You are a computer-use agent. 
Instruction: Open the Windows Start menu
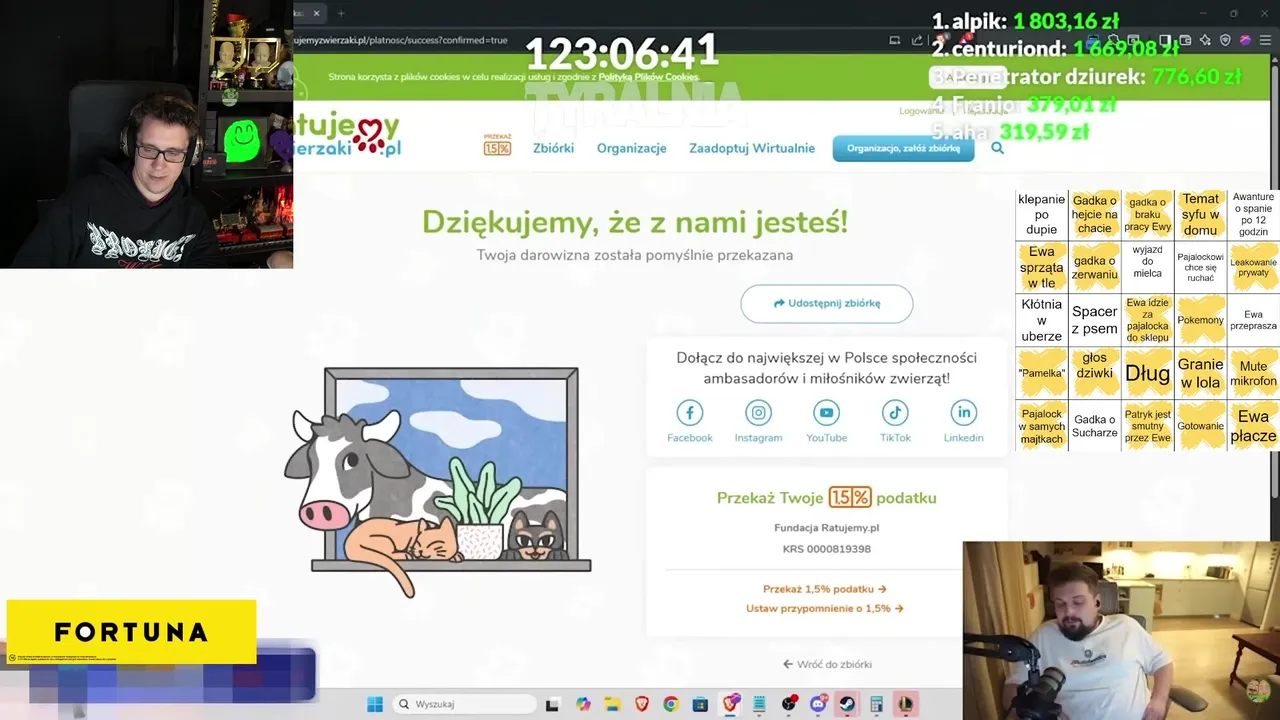click(374, 704)
